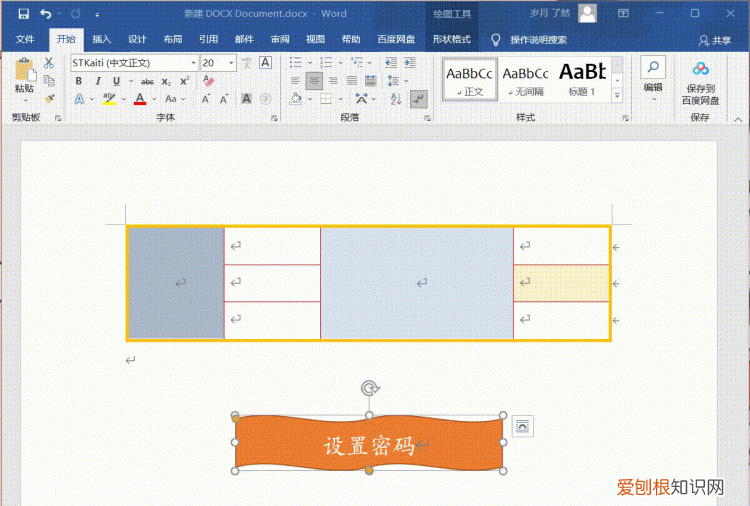Screen dimensions: 750x506
Task: Toggle align left
Action: coord(295,80)
